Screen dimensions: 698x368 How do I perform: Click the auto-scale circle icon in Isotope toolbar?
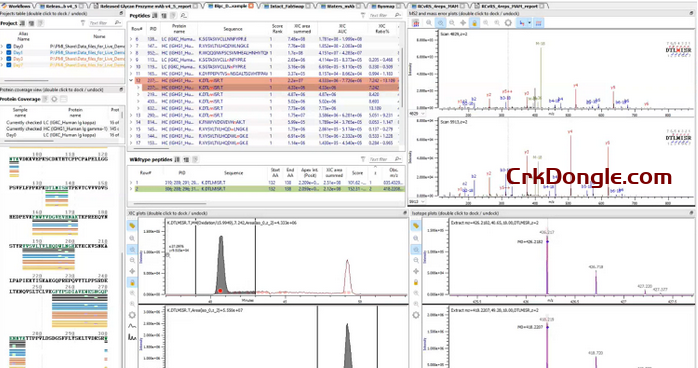click(415, 315)
